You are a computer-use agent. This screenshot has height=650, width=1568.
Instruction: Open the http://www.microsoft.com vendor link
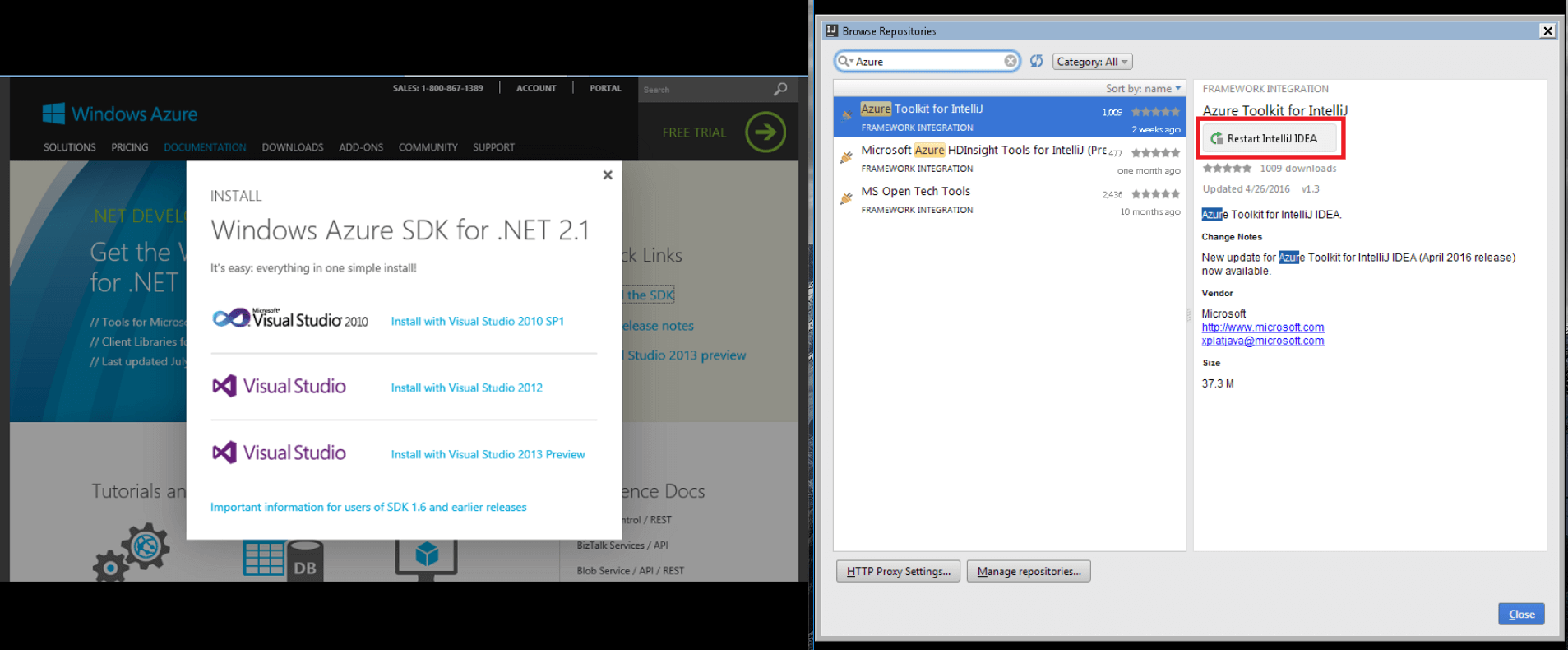click(x=1262, y=327)
